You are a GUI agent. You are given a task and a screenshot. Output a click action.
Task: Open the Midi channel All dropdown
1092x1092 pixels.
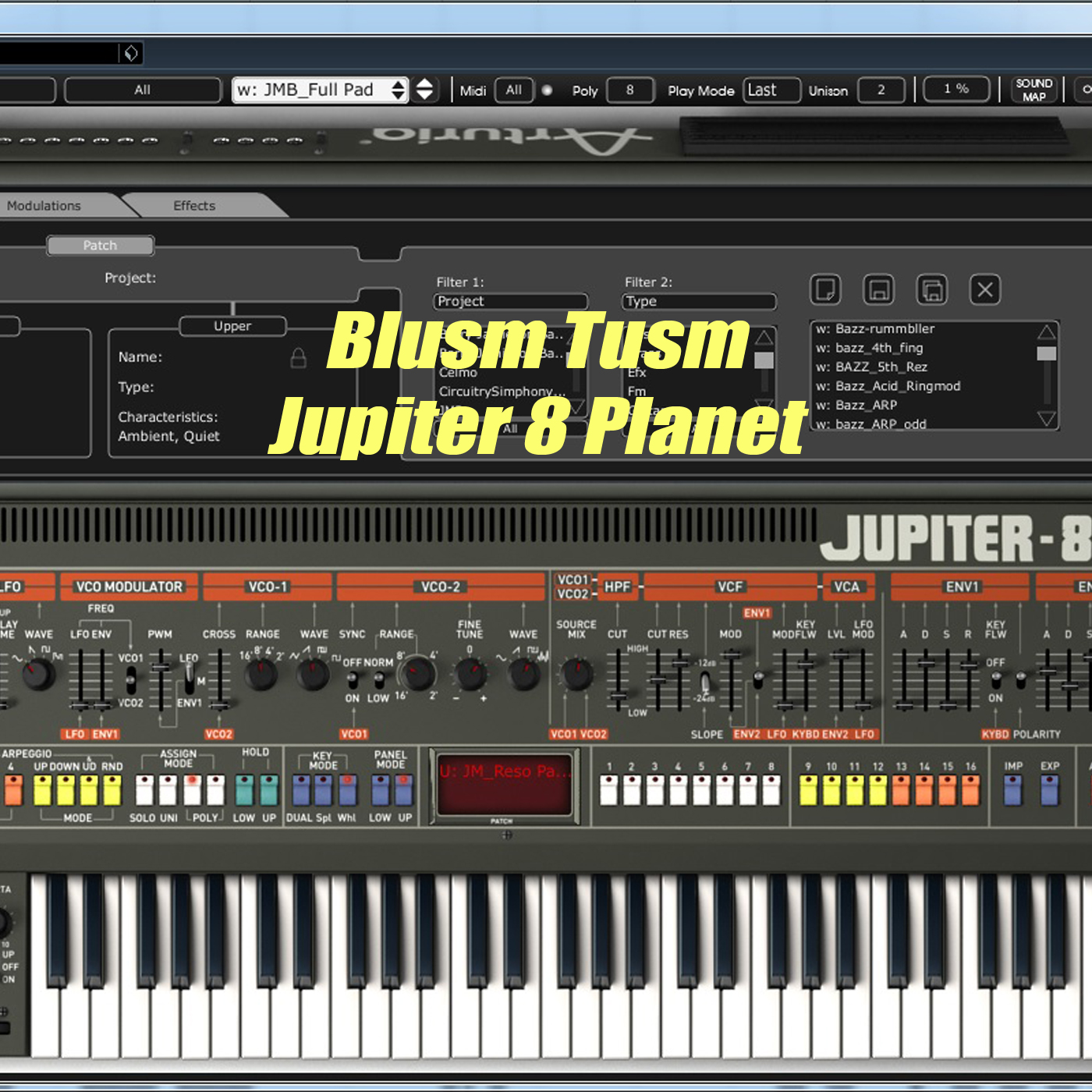point(513,90)
